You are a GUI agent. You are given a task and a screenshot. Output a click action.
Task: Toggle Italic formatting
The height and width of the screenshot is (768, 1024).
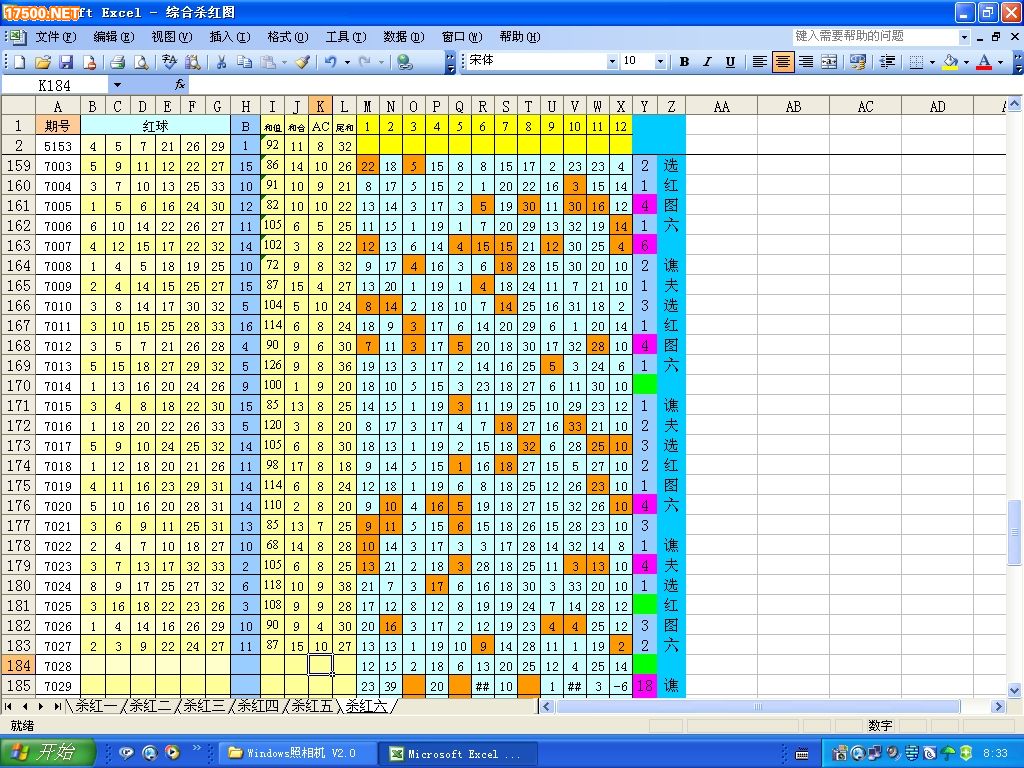coord(707,62)
